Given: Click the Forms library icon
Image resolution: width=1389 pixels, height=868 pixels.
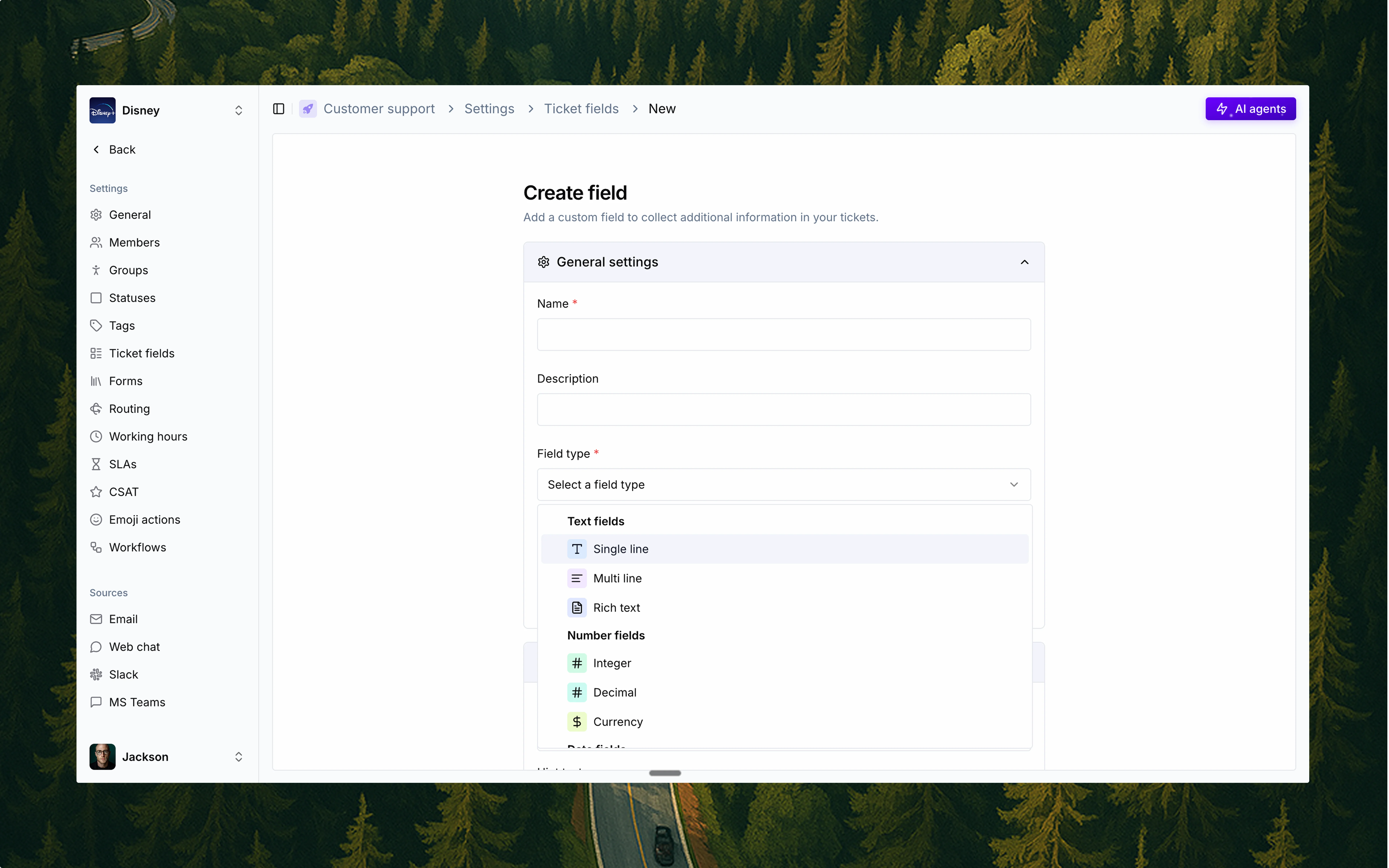Looking at the screenshot, I should coord(96,381).
